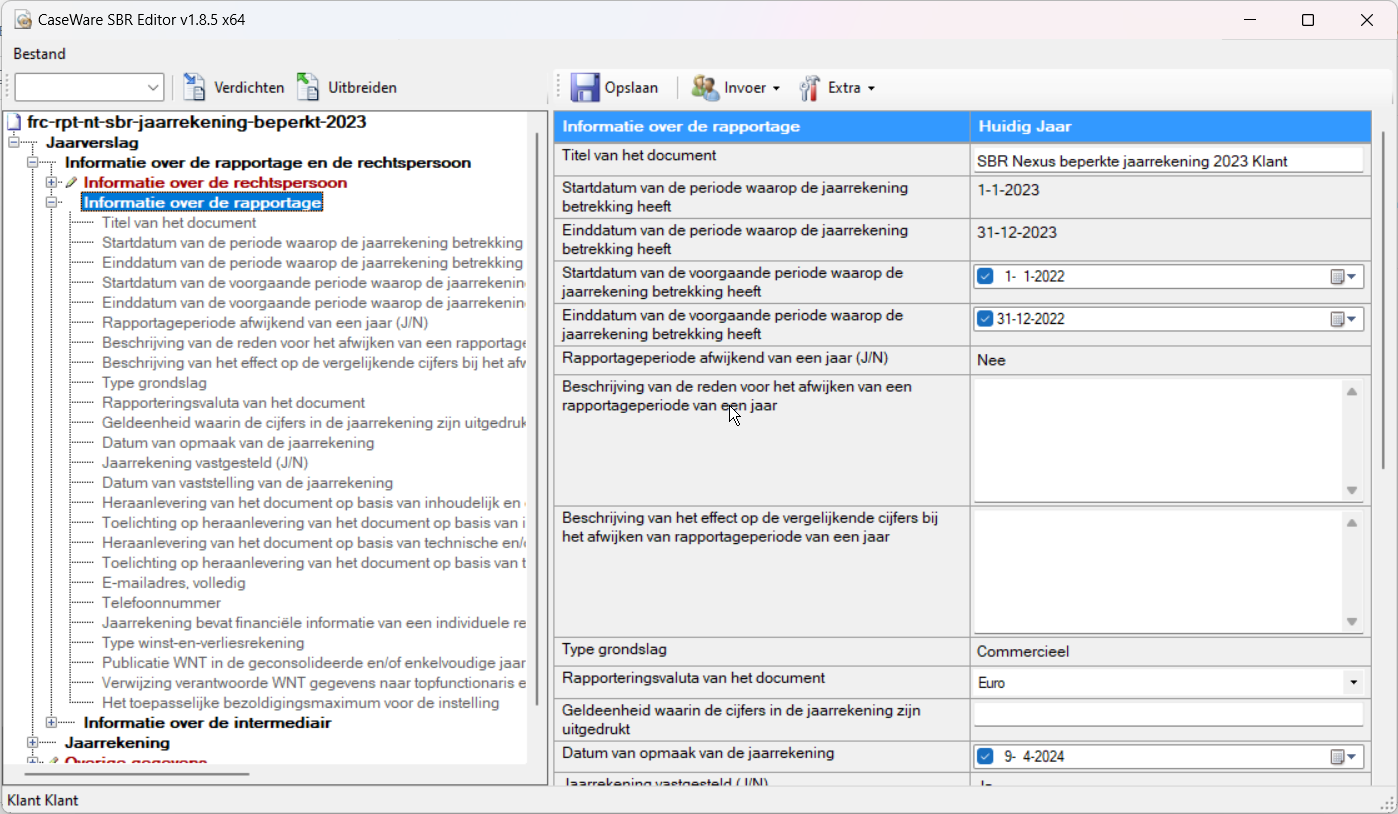The height and width of the screenshot is (814, 1398).
Task: Click the Invoer button label
Action: (x=745, y=88)
